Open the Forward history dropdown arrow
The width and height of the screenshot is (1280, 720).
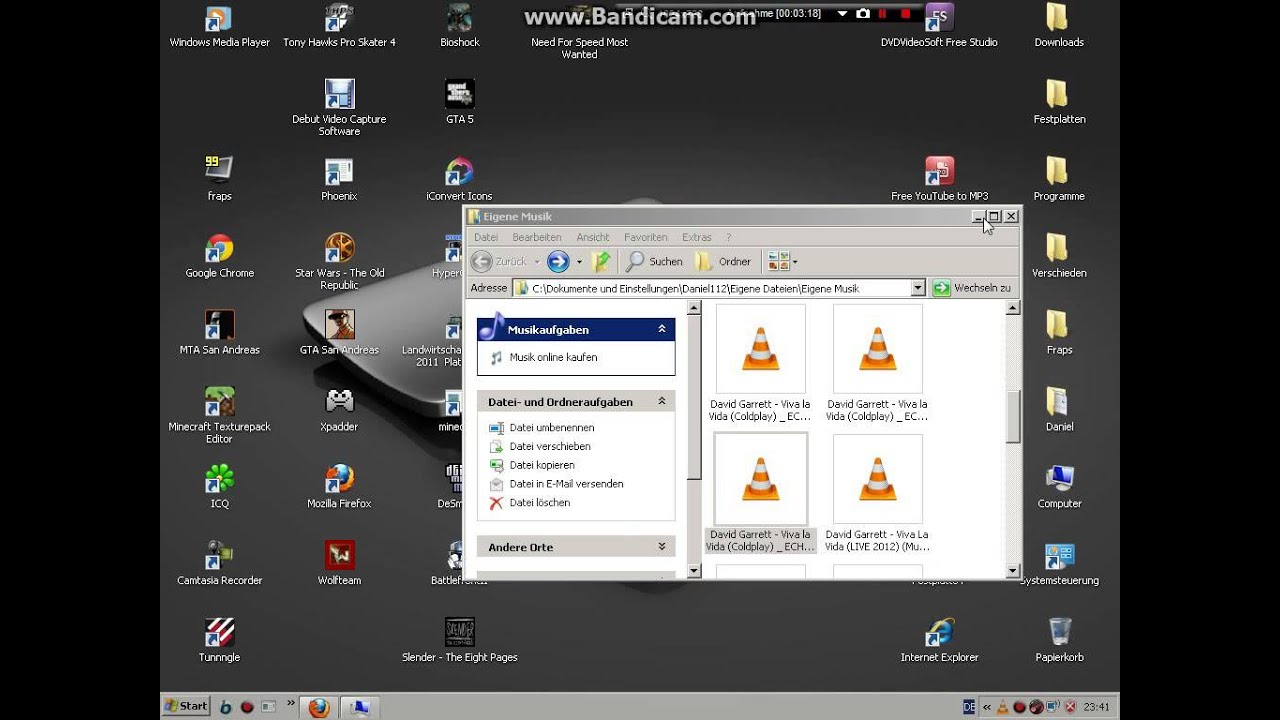579,262
